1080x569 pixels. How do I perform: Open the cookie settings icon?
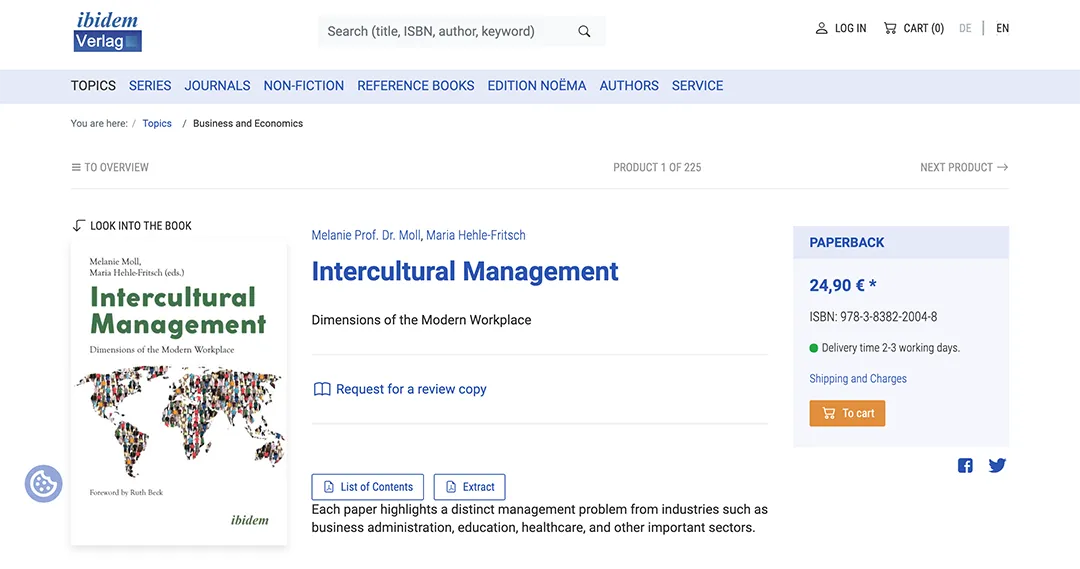point(43,484)
